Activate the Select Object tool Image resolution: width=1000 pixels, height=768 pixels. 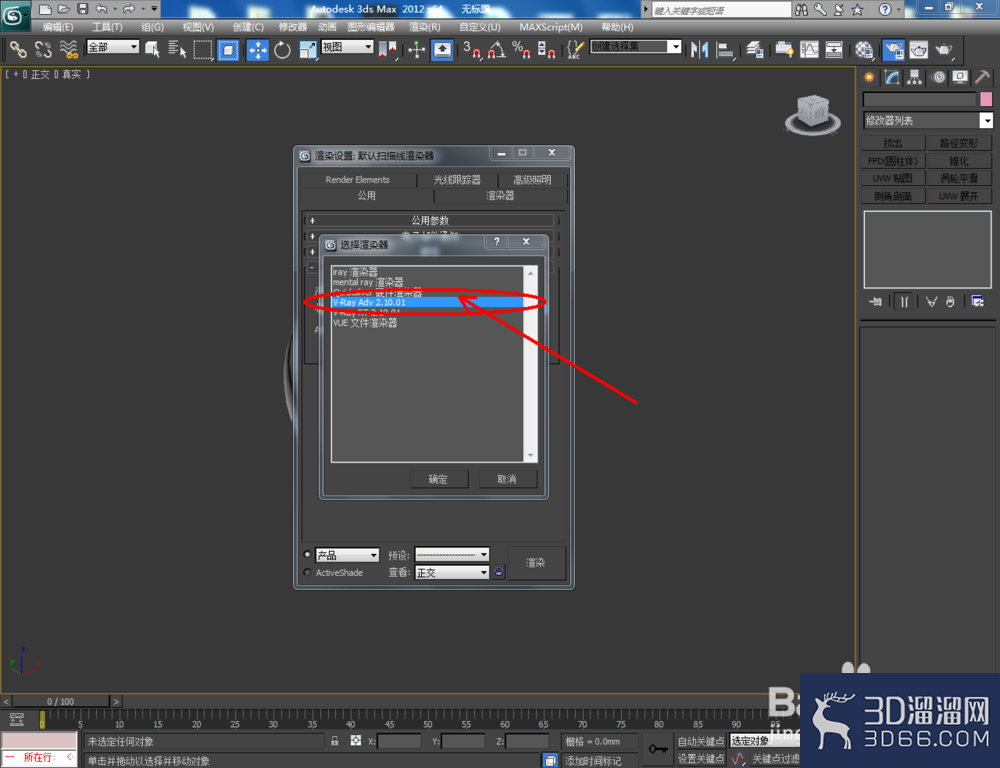click(152, 49)
